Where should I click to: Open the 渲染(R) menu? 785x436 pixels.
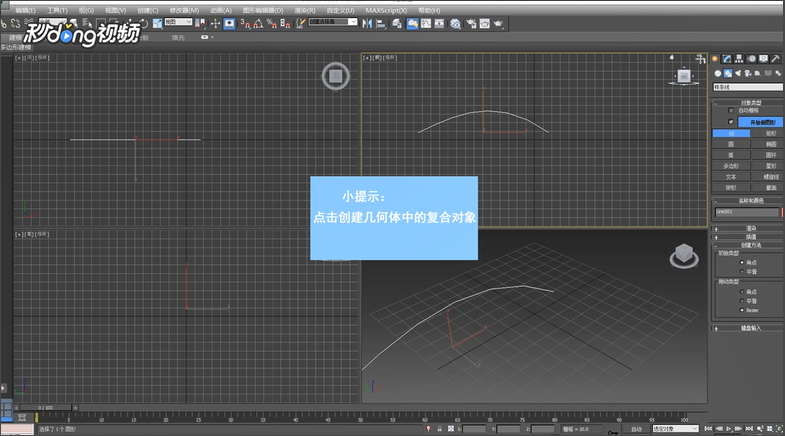click(x=304, y=10)
